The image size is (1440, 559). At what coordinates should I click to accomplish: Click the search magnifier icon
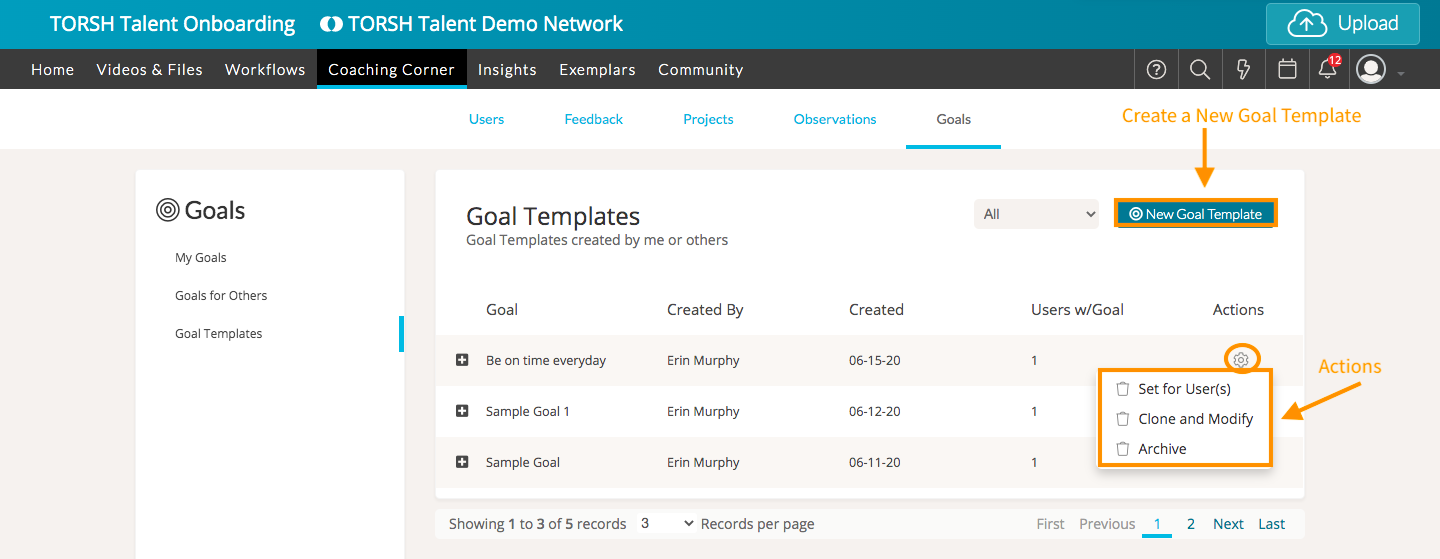coord(1200,69)
